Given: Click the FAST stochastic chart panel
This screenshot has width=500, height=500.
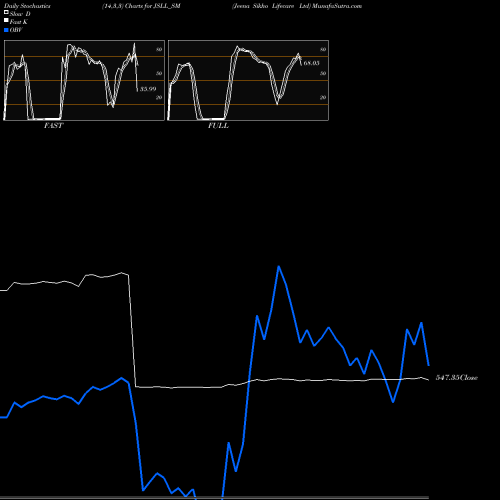Looking at the screenshot, I should click(84, 80).
